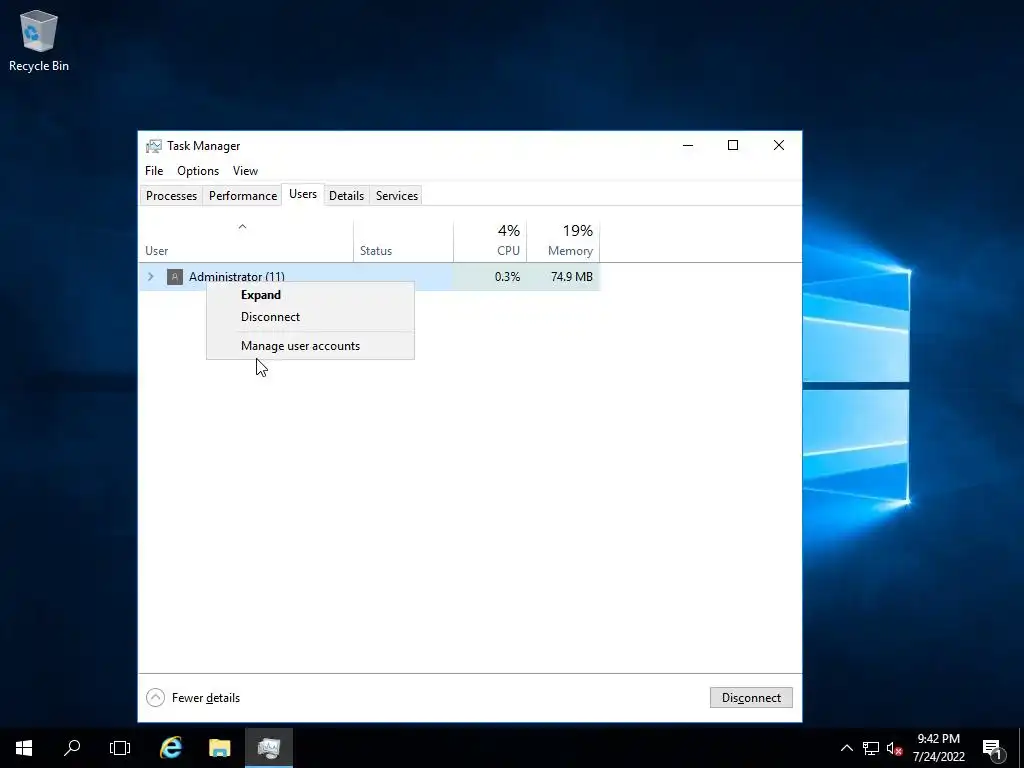1024x768 pixels.
Task: Switch to the Performance tab
Action: click(x=243, y=196)
